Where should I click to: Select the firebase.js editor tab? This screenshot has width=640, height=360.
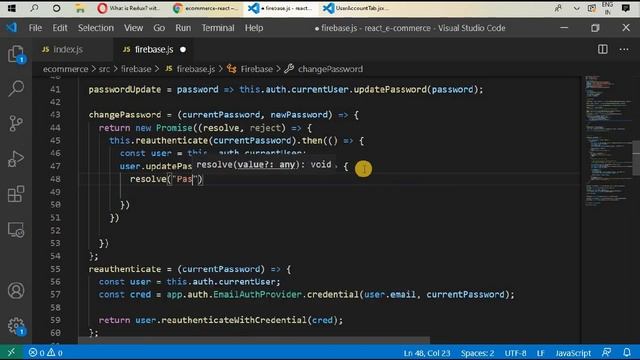154,49
